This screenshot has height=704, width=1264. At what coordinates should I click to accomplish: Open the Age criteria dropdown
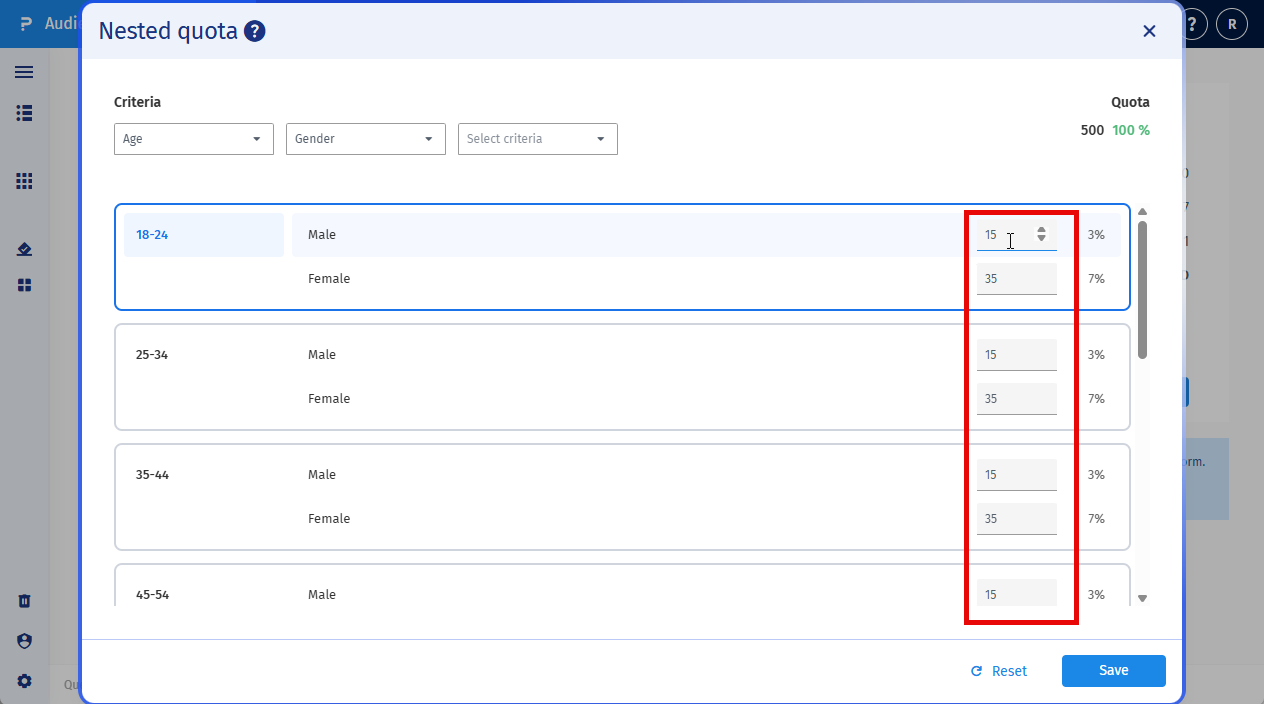point(193,139)
